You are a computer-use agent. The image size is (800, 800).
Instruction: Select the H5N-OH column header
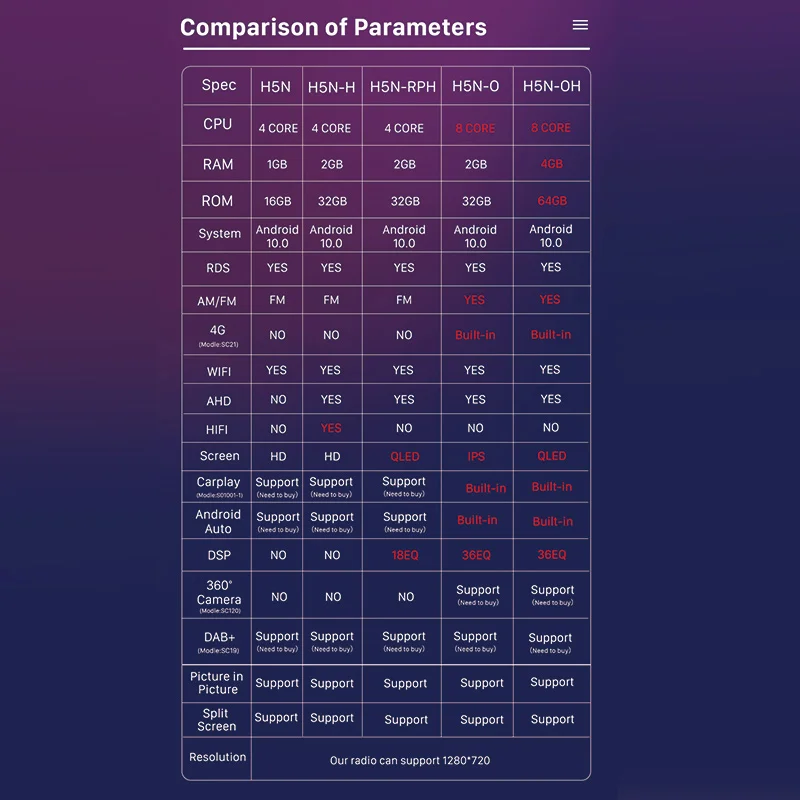click(551, 87)
